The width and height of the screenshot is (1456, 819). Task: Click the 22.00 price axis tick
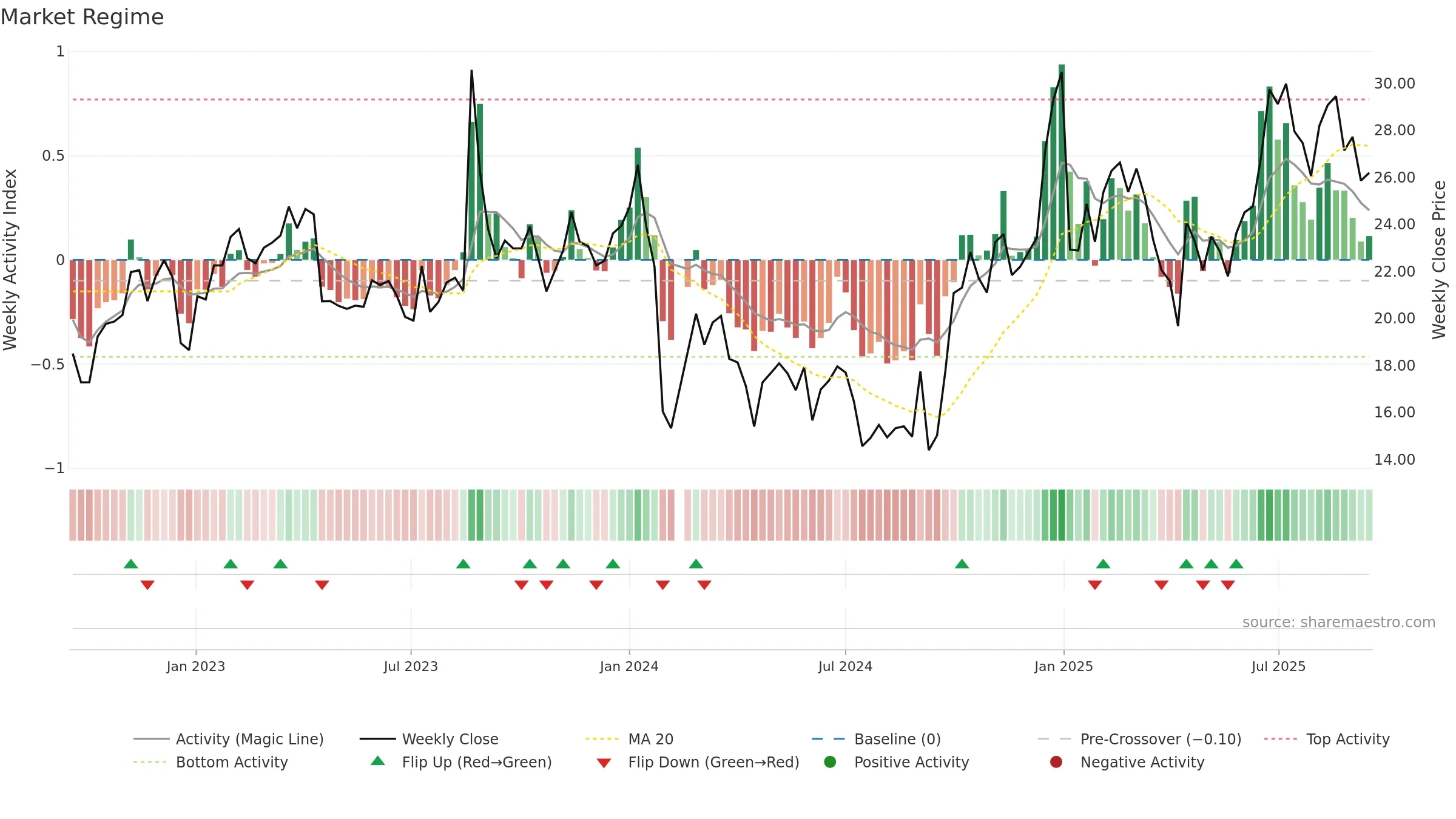[x=1395, y=271]
